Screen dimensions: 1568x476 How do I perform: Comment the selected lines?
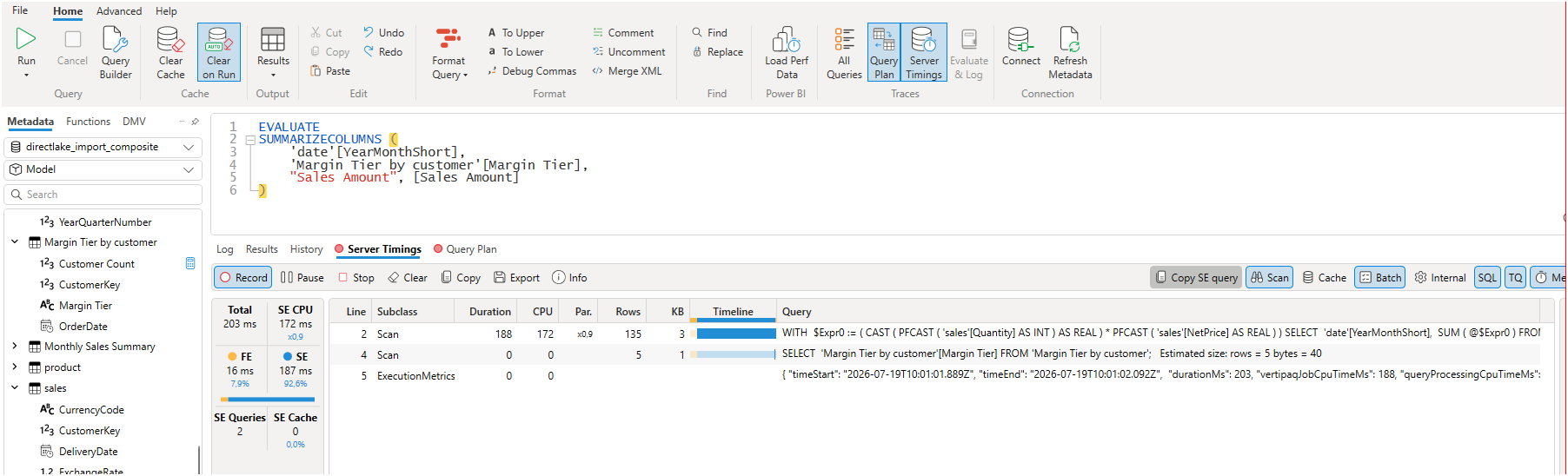click(x=623, y=33)
